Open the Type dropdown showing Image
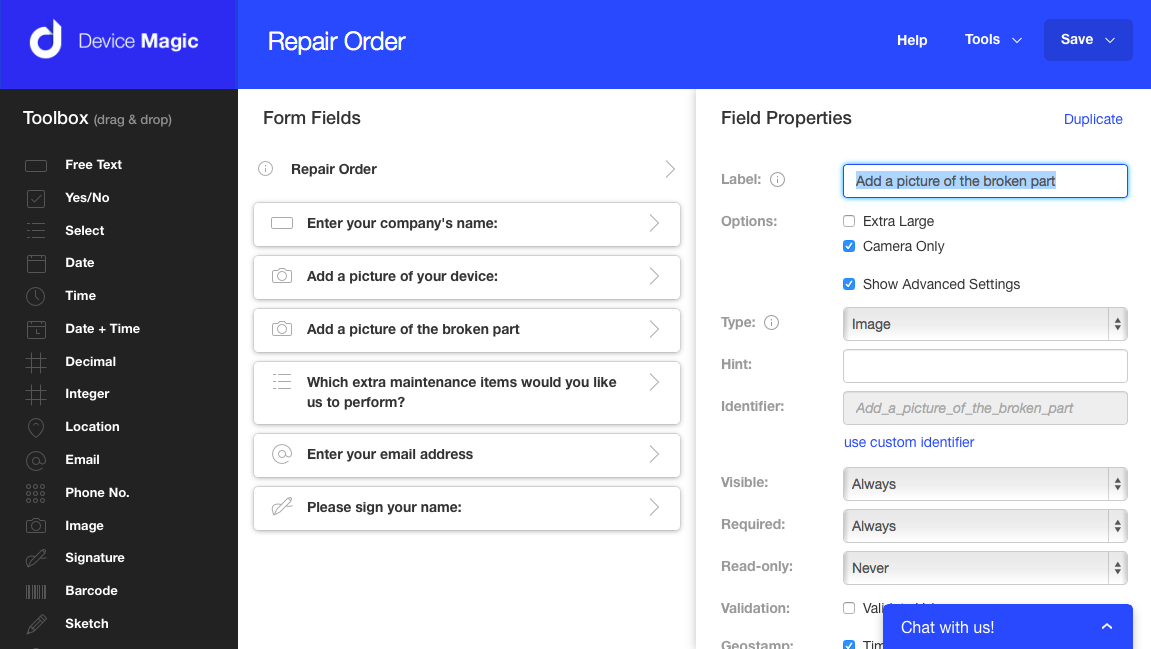Screen dimensions: 1151x649 click(x=985, y=324)
